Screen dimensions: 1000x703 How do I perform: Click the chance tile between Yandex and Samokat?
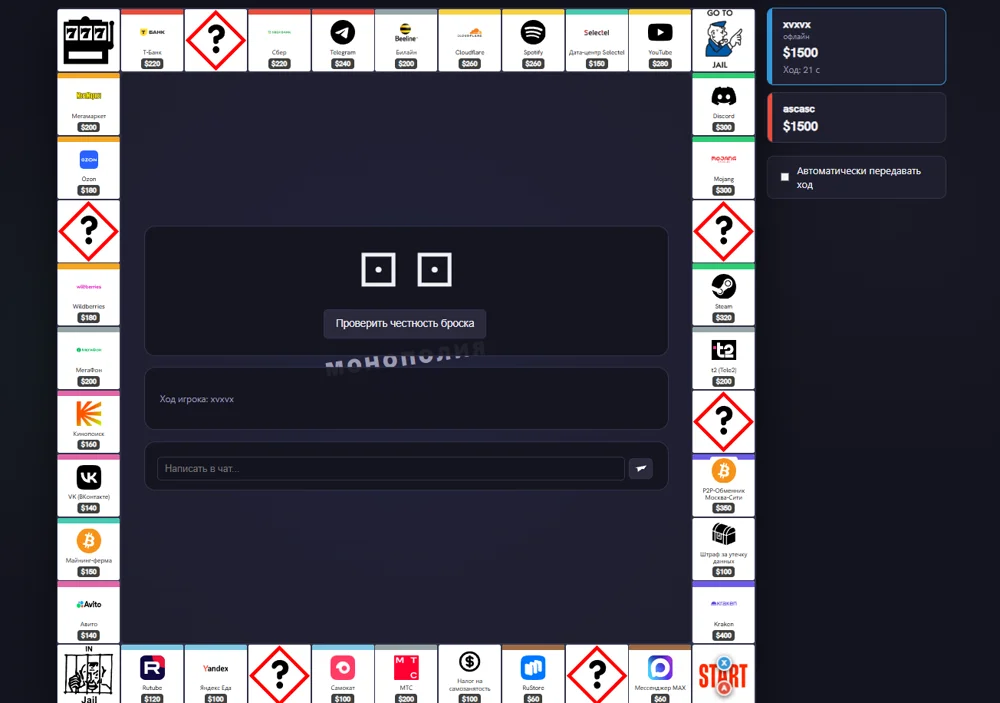point(279,674)
